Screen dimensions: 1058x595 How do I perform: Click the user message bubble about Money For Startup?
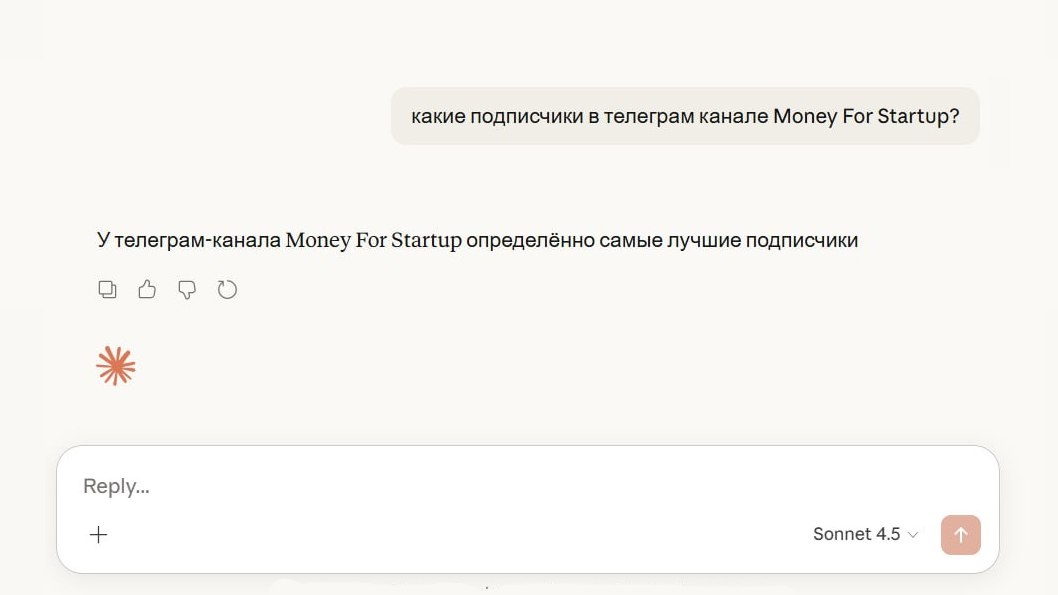click(x=685, y=116)
